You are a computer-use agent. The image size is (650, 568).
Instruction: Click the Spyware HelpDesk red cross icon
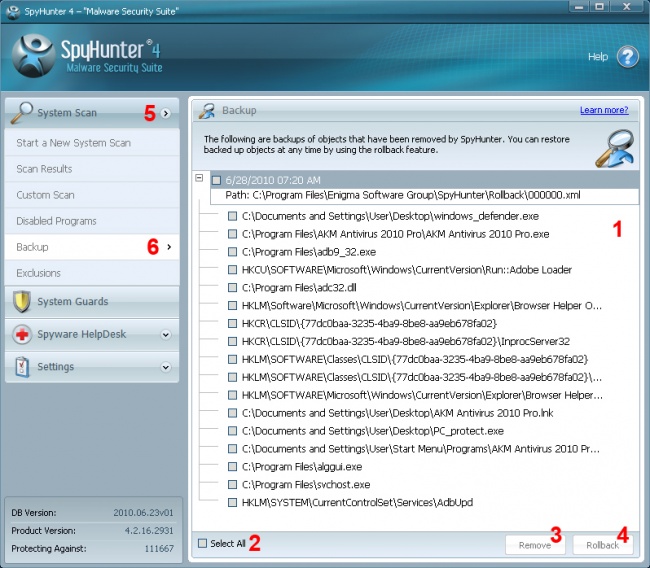pyautogui.click(x=22, y=334)
